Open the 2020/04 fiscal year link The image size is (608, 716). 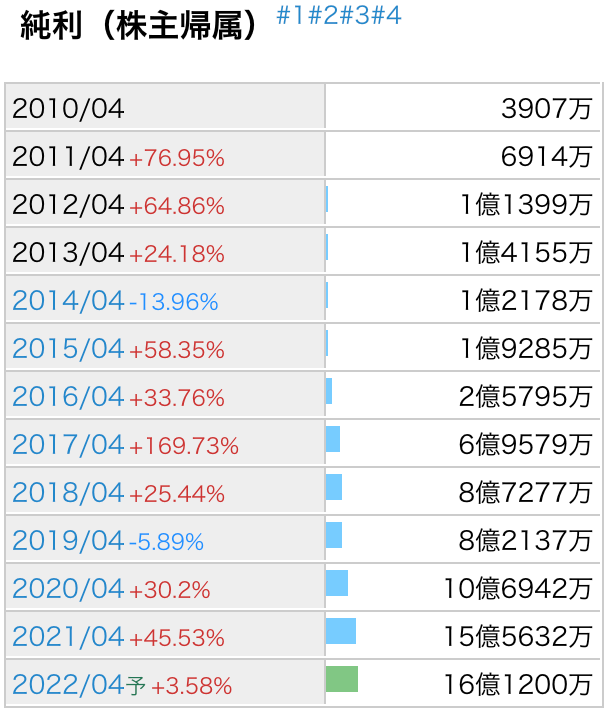coord(68,589)
